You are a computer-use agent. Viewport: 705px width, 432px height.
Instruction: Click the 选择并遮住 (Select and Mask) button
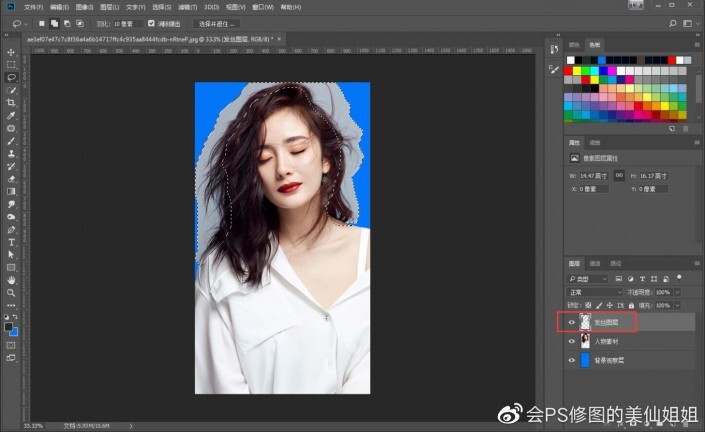(216, 22)
